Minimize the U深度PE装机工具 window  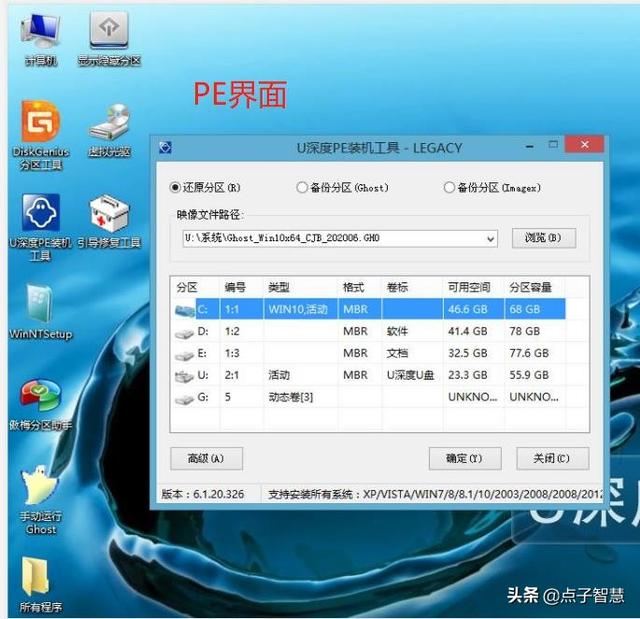coord(530,146)
